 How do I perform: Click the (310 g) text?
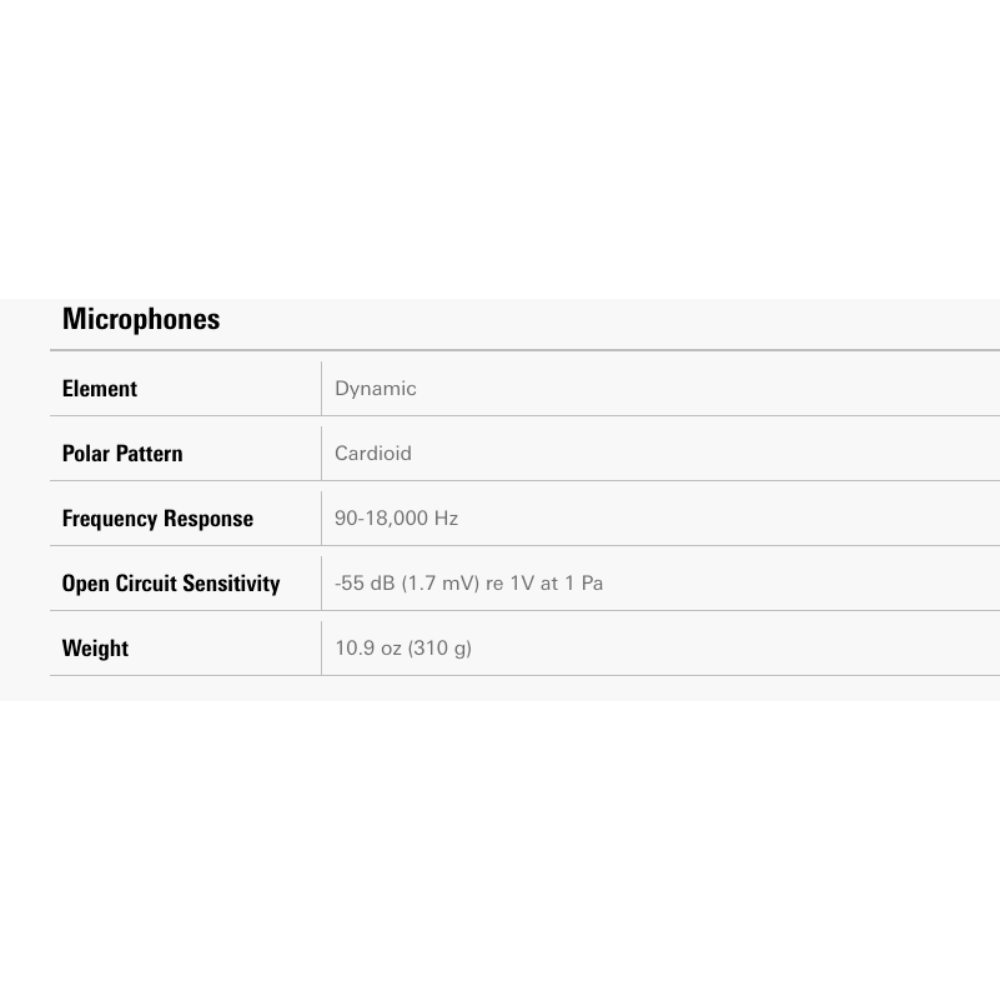coord(440,648)
